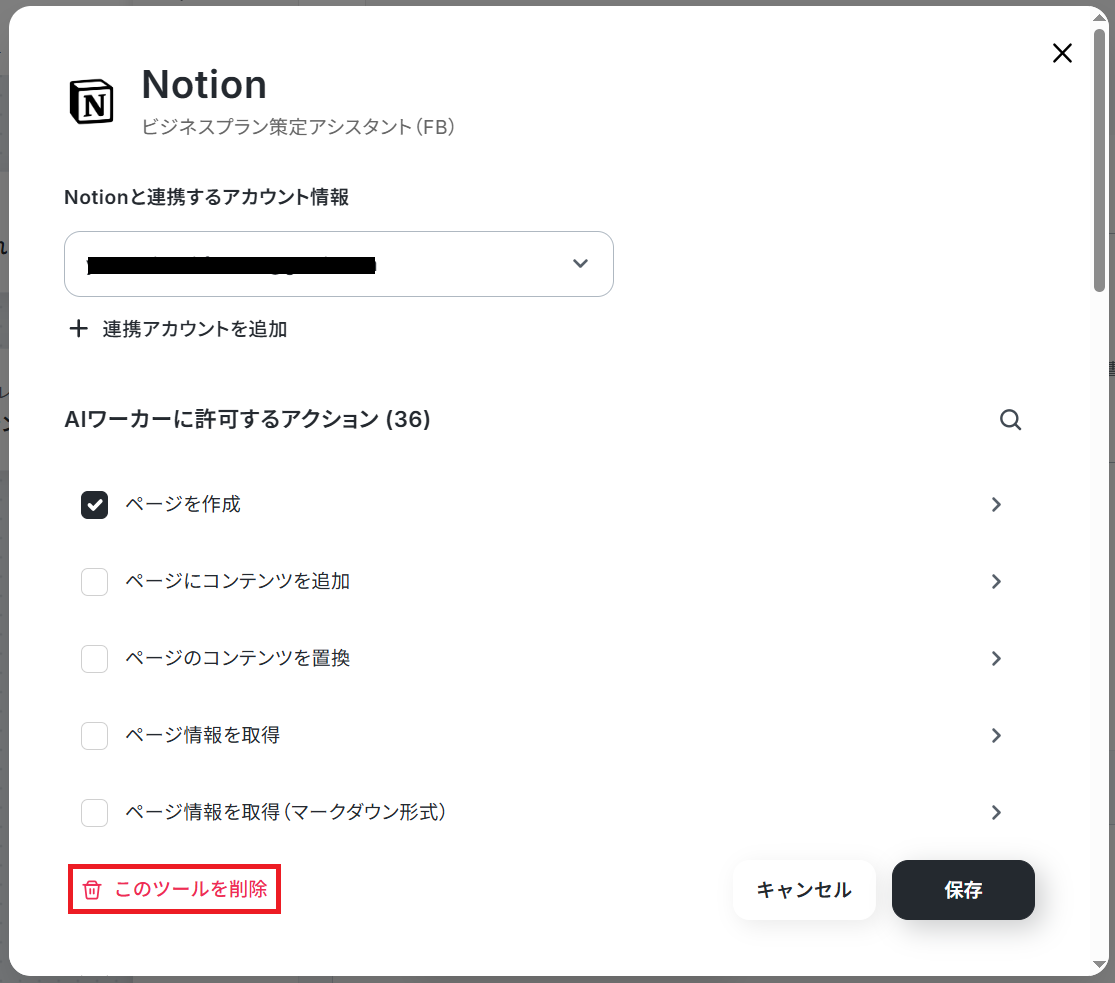Click the dialog vertical scrollbar thumb
The width and height of the screenshot is (1115, 983).
tap(1099, 160)
